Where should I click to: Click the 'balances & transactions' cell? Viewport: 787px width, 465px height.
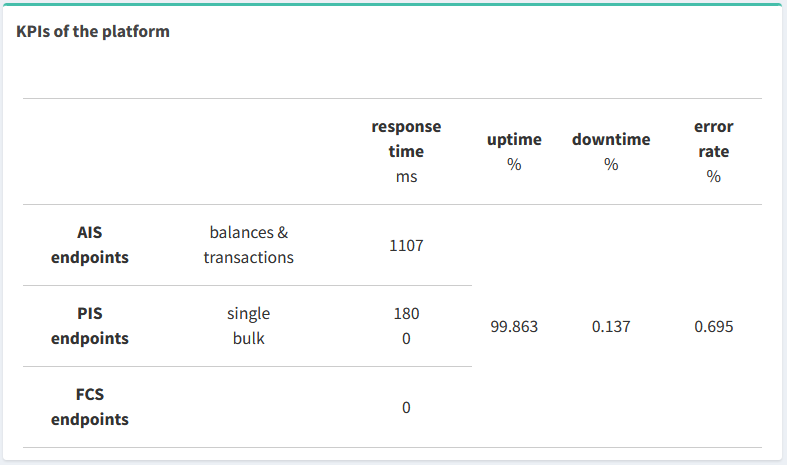(x=248, y=245)
